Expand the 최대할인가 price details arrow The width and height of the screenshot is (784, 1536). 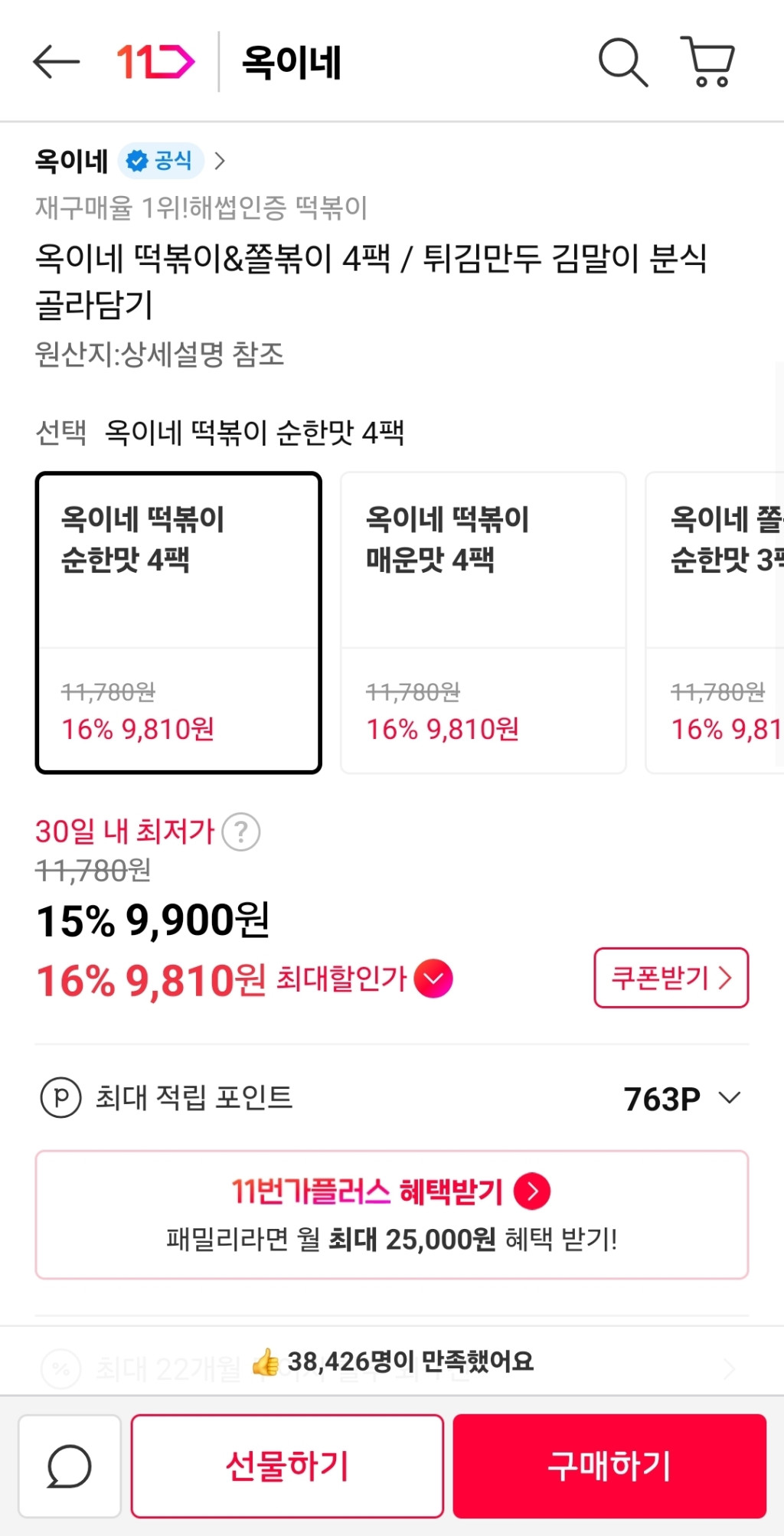(x=433, y=979)
